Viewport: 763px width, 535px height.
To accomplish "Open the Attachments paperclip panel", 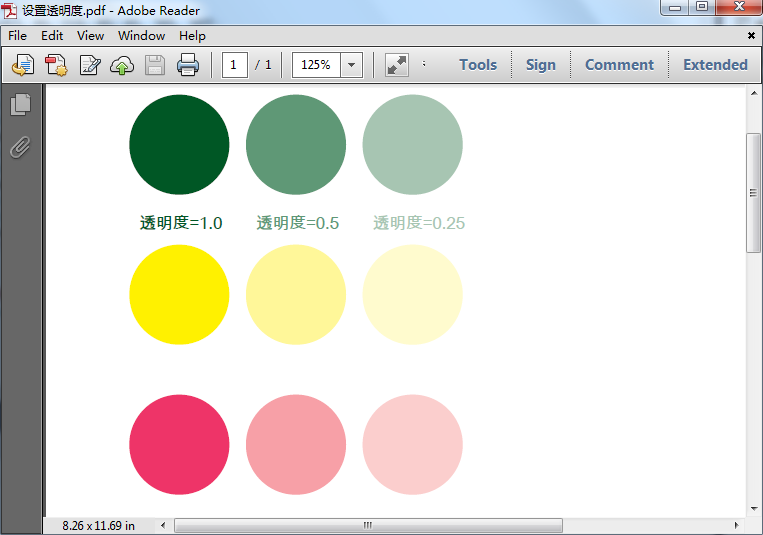I will (x=20, y=147).
